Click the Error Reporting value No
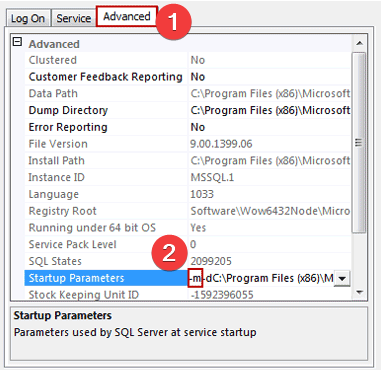 pyautogui.click(x=198, y=127)
